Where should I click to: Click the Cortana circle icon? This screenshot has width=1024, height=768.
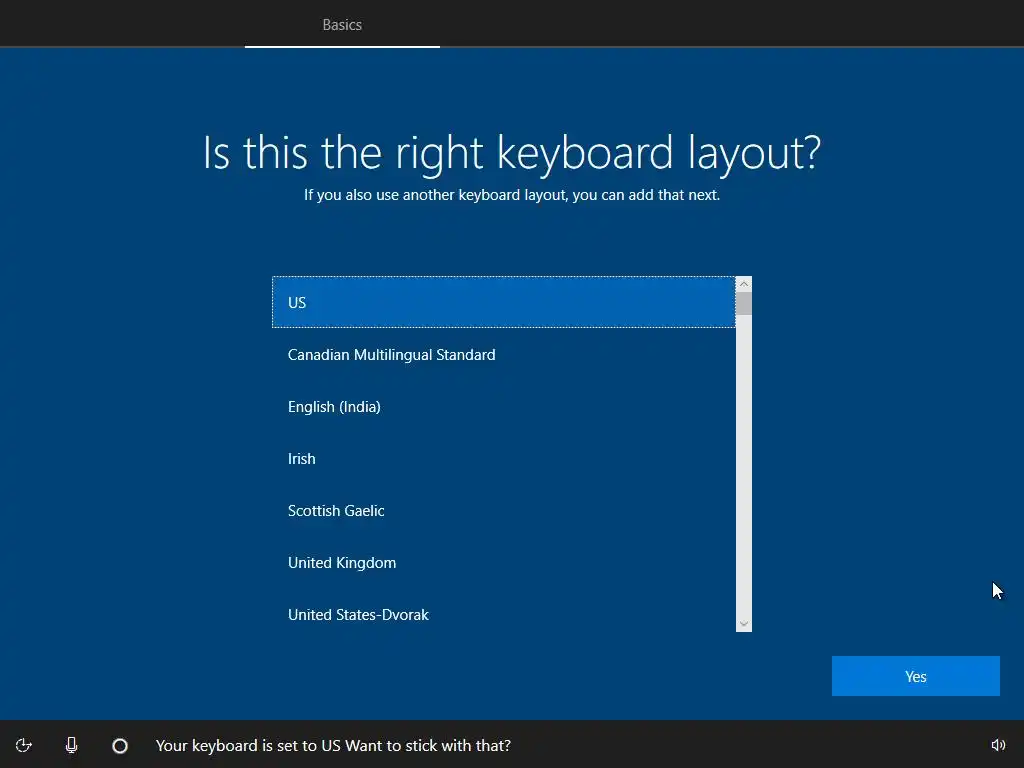(120, 745)
